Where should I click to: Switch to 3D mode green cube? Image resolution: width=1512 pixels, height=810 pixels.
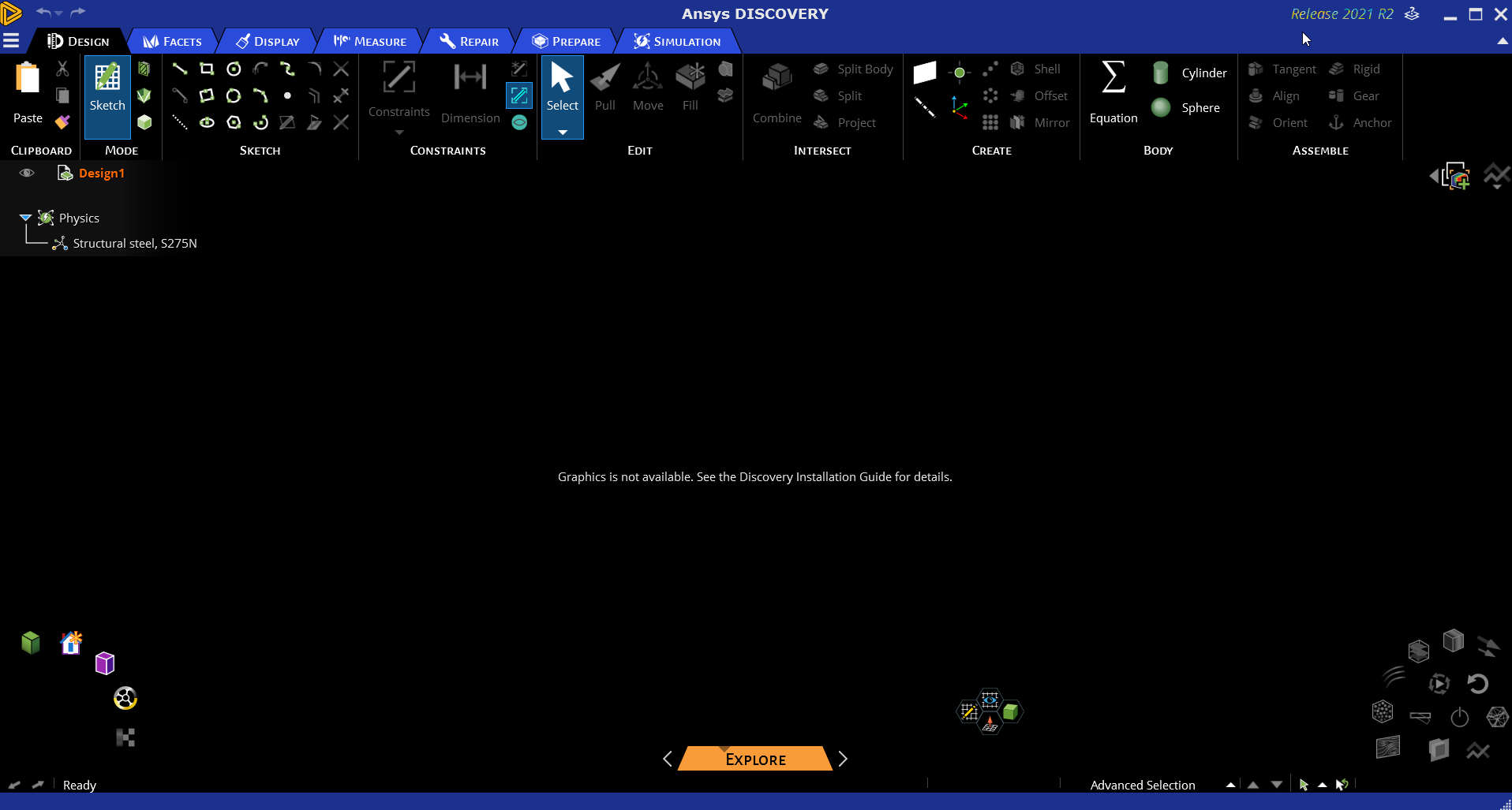(144, 122)
